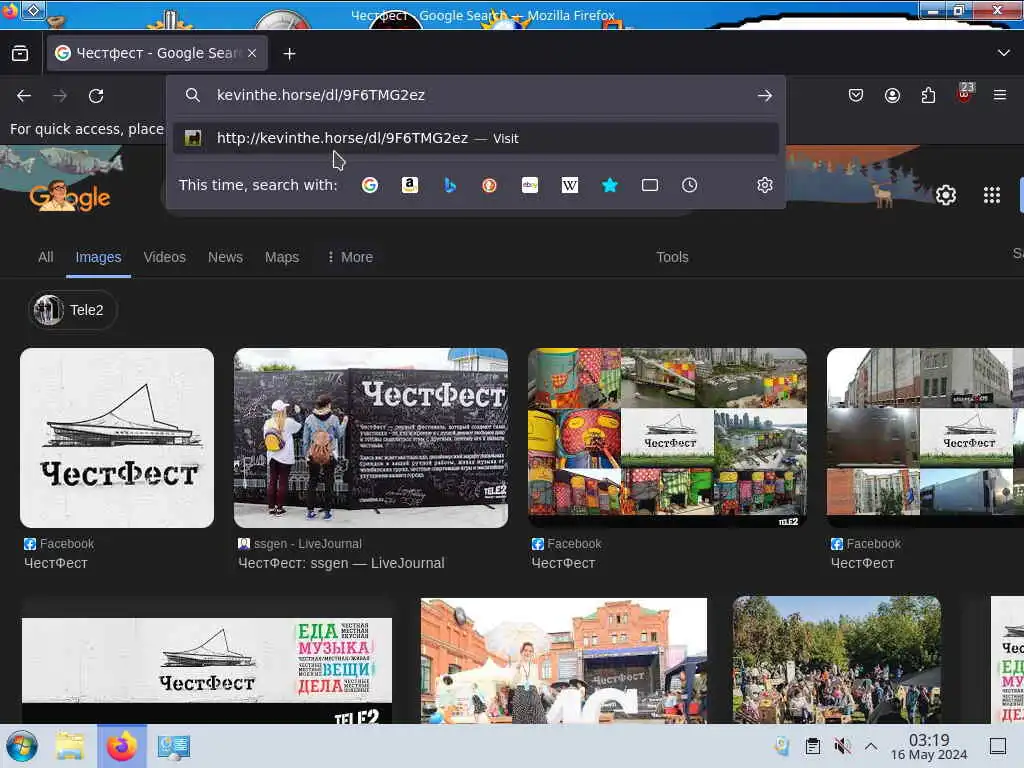Search this time with Bing
1024x768 pixels.
click(x=450, y=185)
